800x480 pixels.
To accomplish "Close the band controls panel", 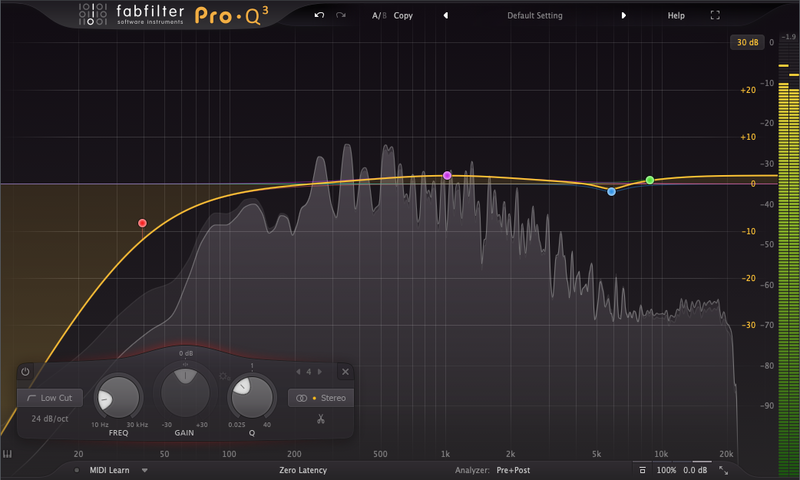I will 345,372.
